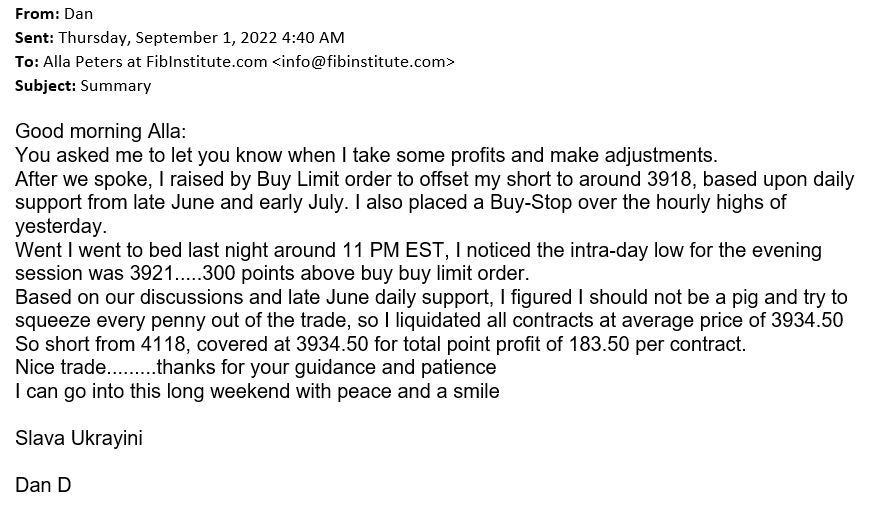
Task: Click the average price 3934.50
Action: click(807, 320)
